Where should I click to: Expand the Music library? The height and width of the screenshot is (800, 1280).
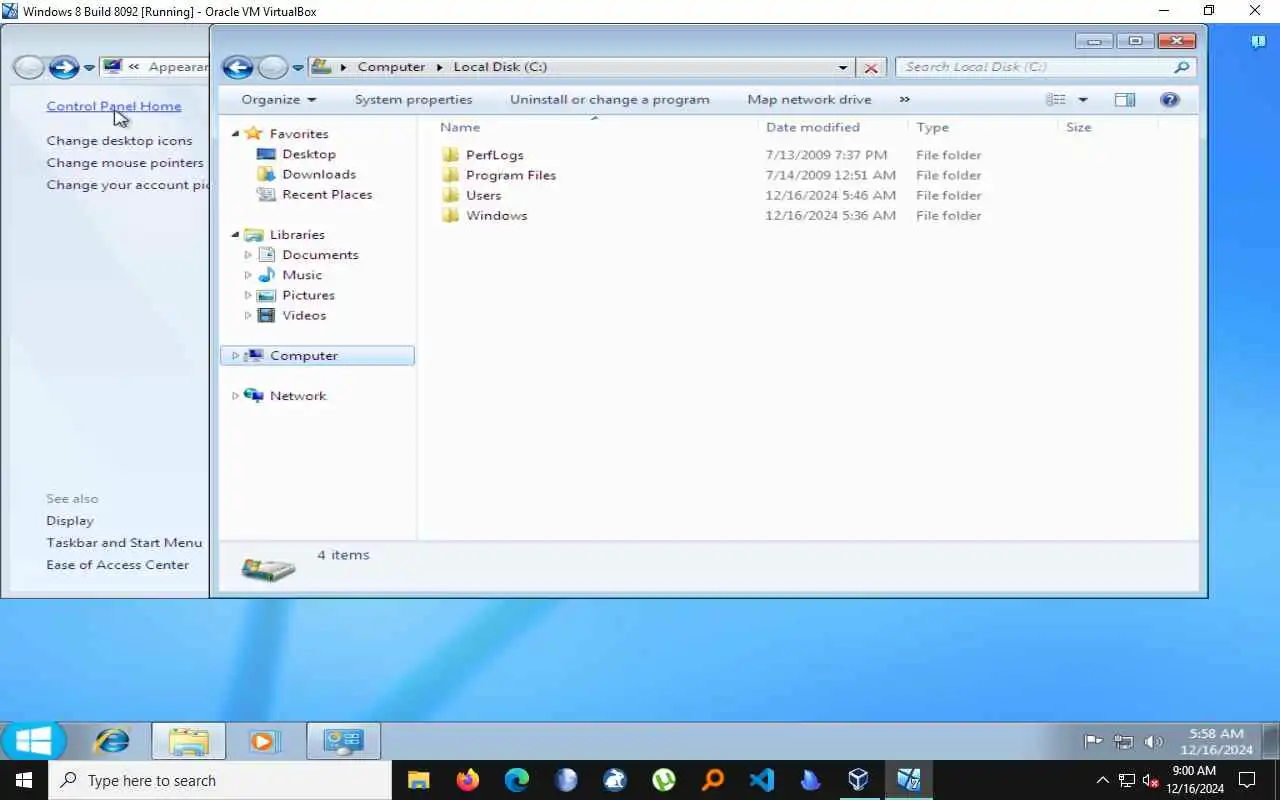[x=248, y=275]
